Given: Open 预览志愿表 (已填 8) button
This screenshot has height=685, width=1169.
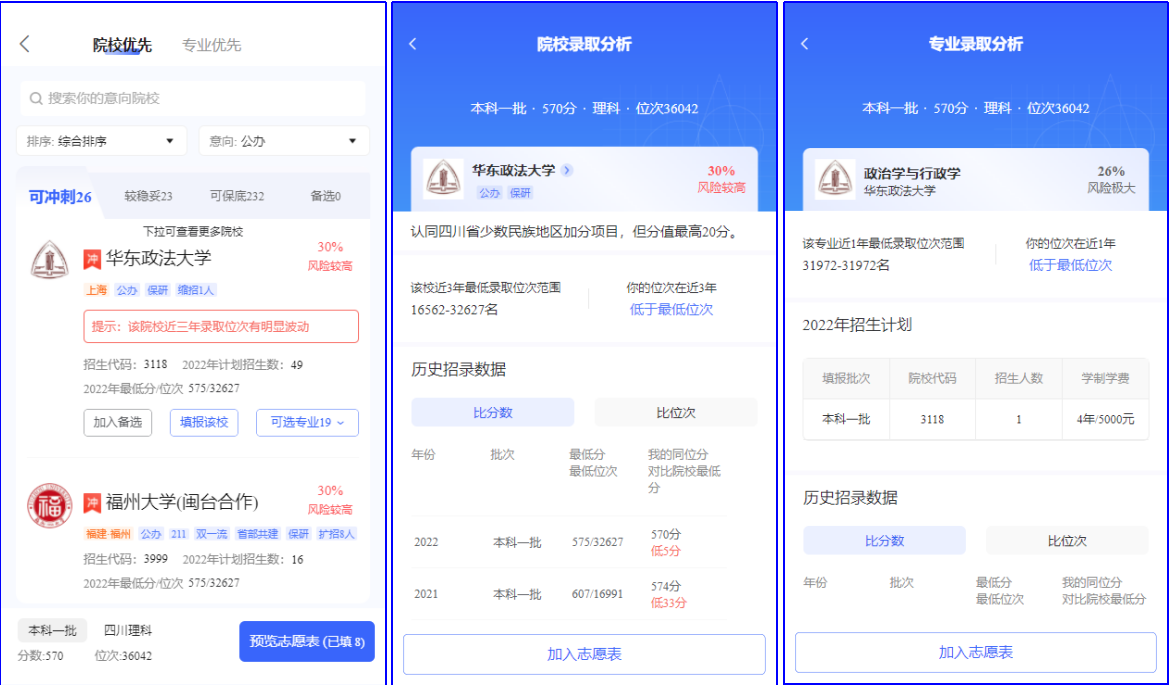Looking at the screenshot, I should pos(307,642).
